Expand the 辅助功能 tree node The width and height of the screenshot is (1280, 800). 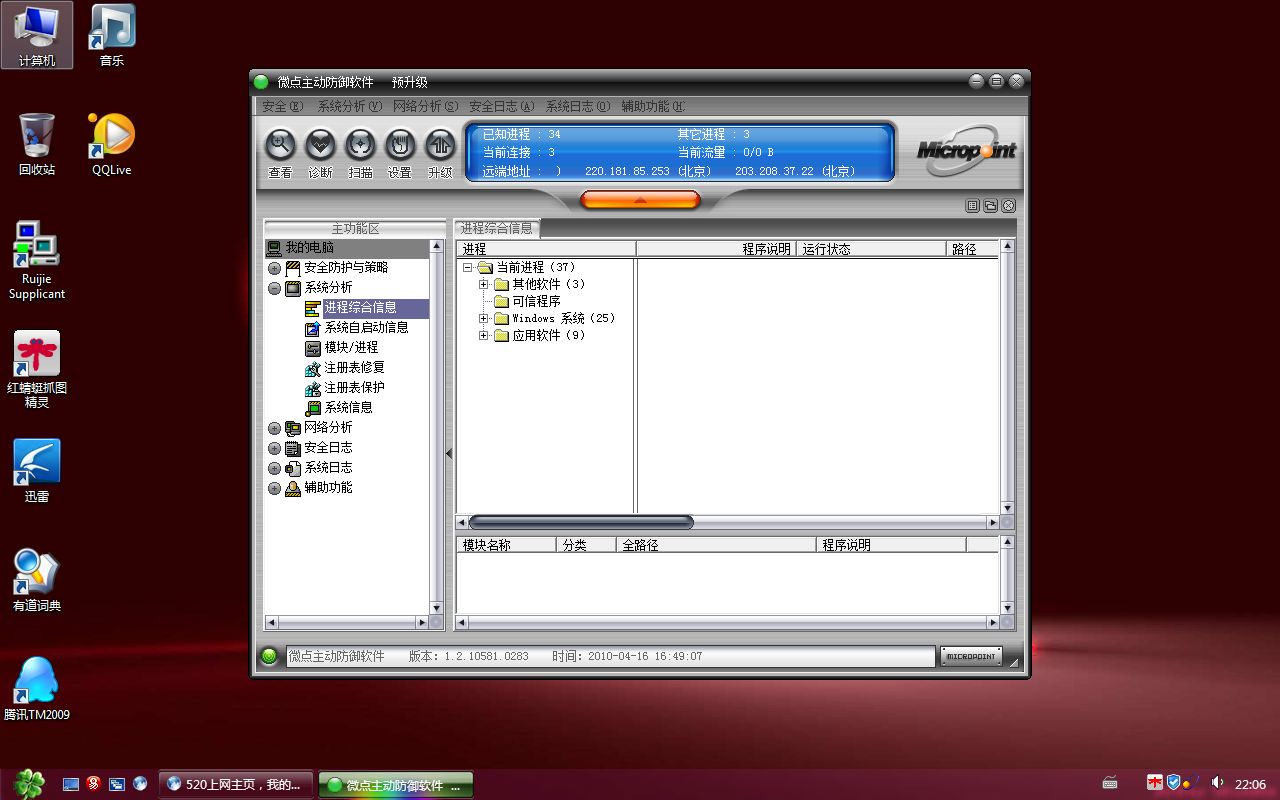(274, 488)
